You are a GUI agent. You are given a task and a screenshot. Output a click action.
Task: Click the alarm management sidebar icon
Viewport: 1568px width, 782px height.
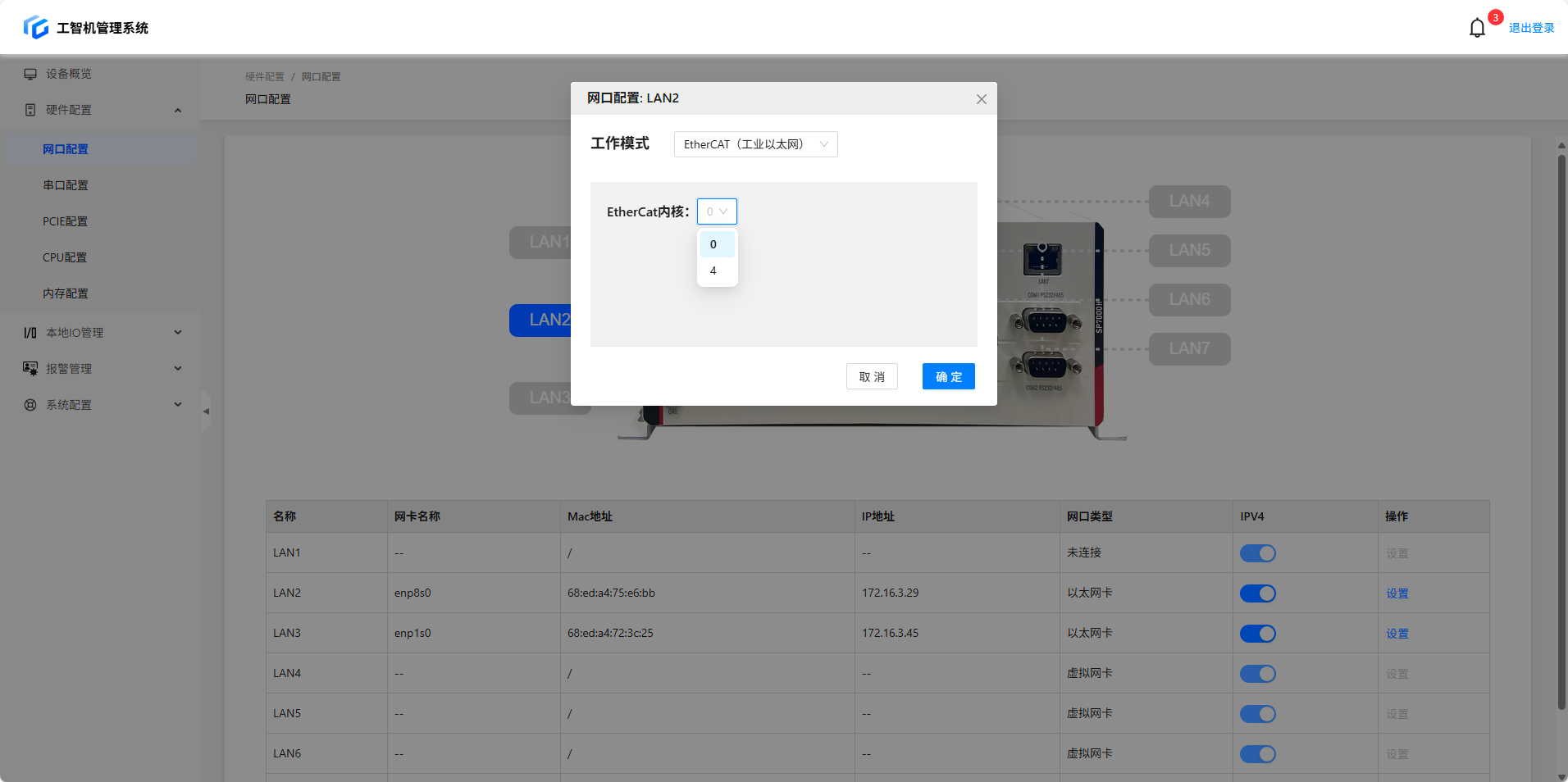tap(30, 369)
